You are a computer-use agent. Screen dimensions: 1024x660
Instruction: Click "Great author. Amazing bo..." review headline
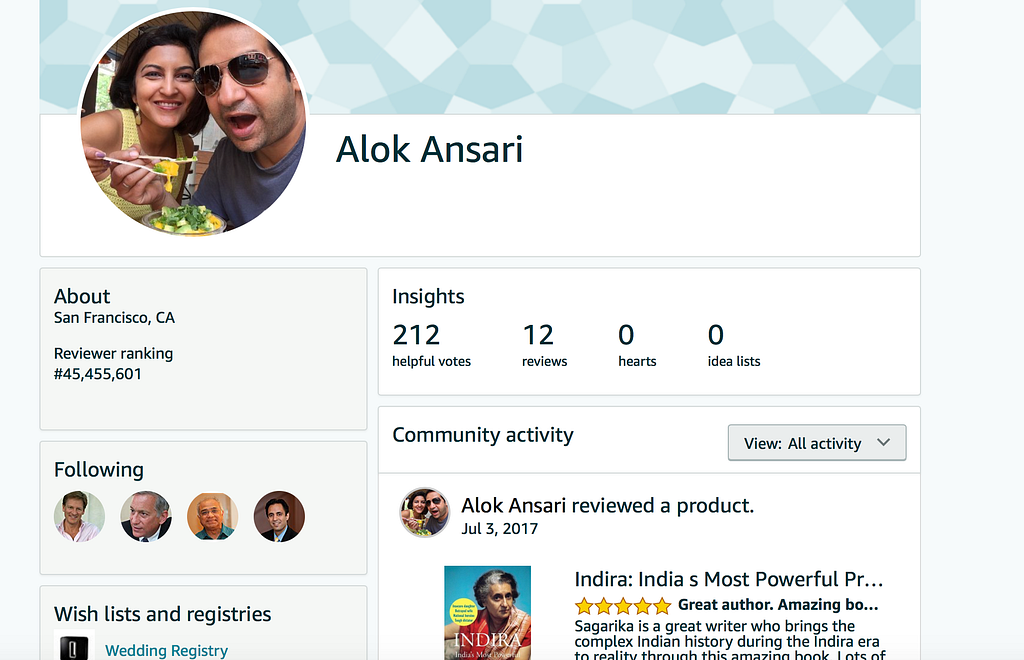click(x=778, y=605)
